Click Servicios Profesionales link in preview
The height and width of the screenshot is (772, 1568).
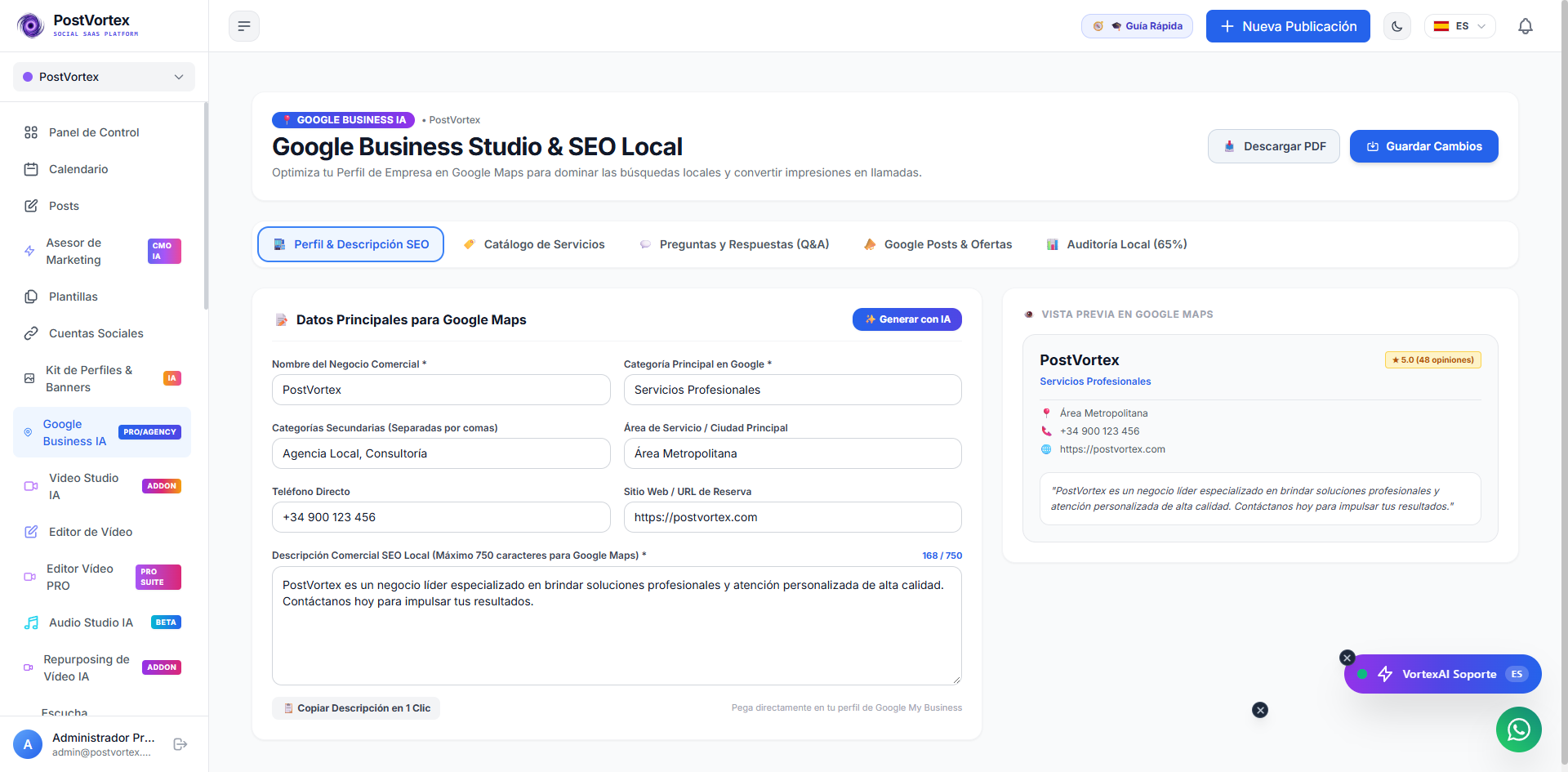(x=1095, y=382)
